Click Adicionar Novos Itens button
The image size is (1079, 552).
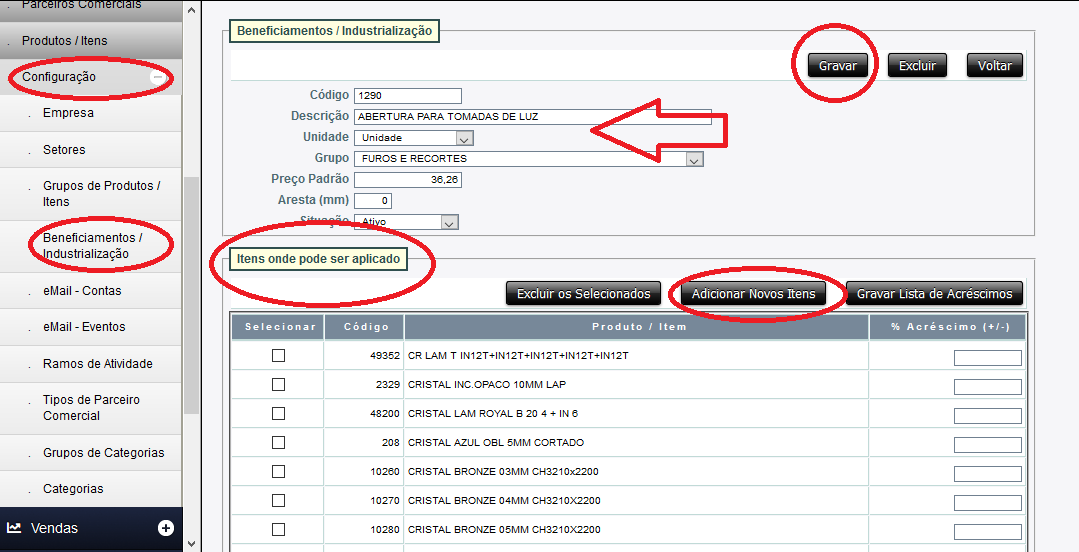(754, 293)
